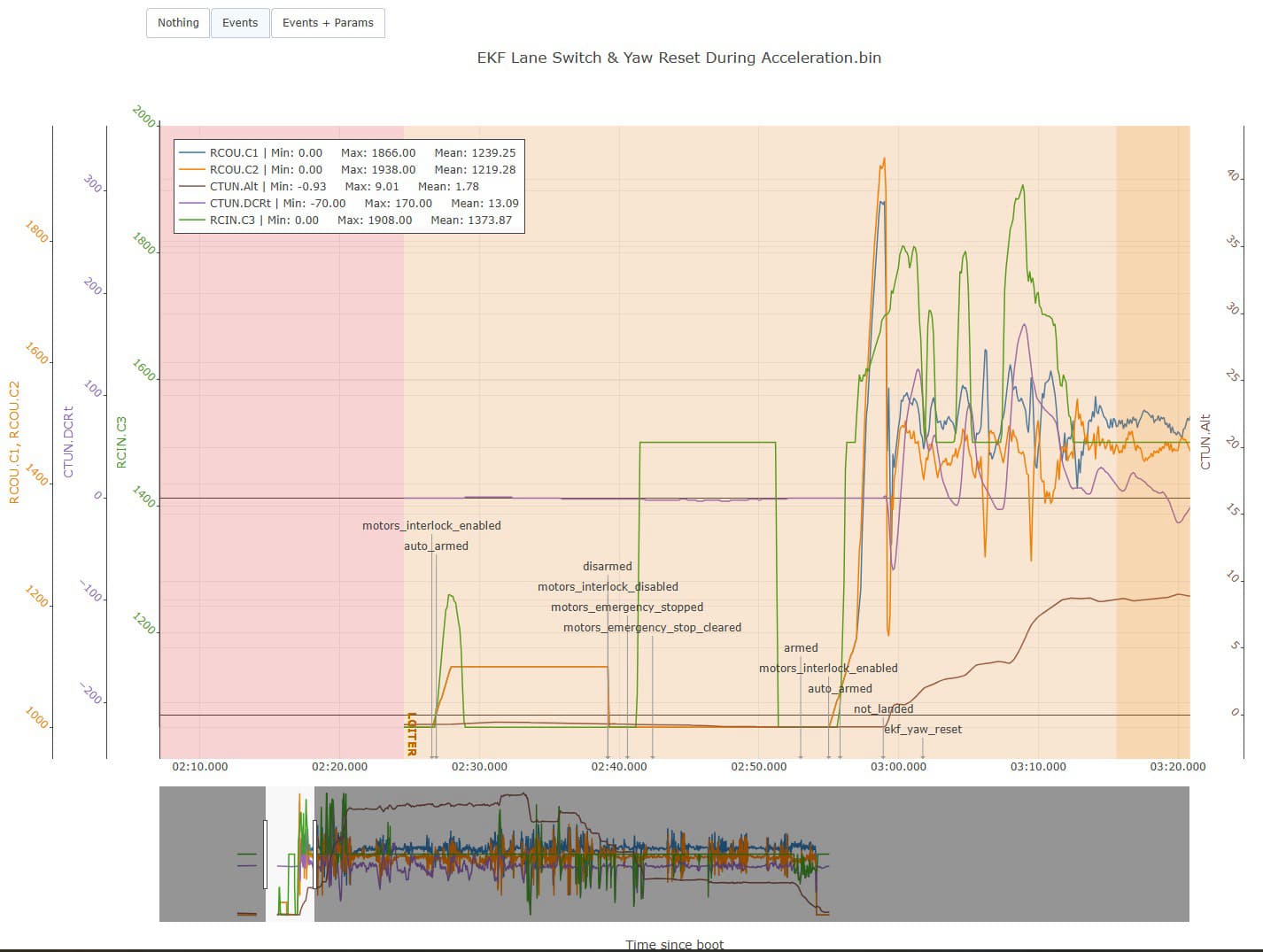
Task: Click the disarmed event annotation
Action: pos(608,567)
